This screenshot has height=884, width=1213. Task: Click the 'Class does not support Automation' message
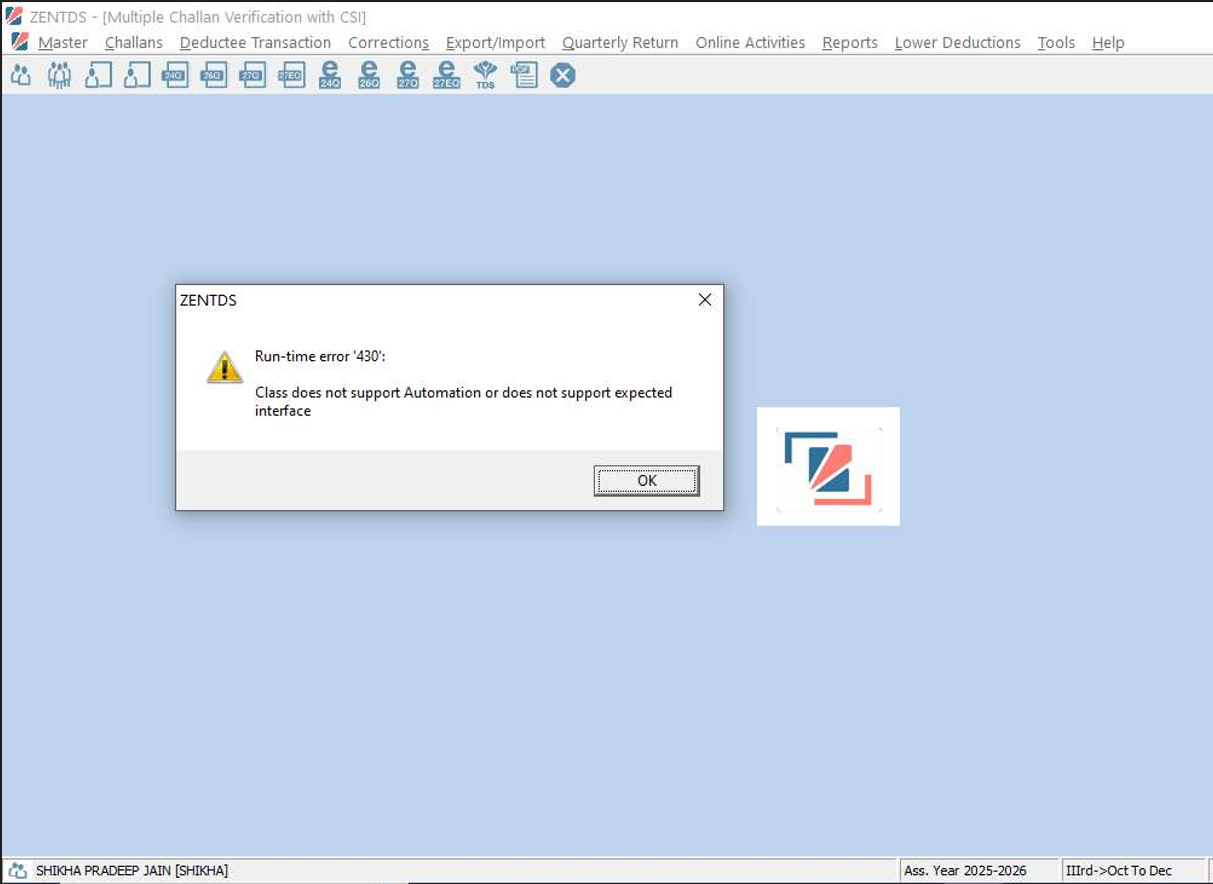(464, 401)
